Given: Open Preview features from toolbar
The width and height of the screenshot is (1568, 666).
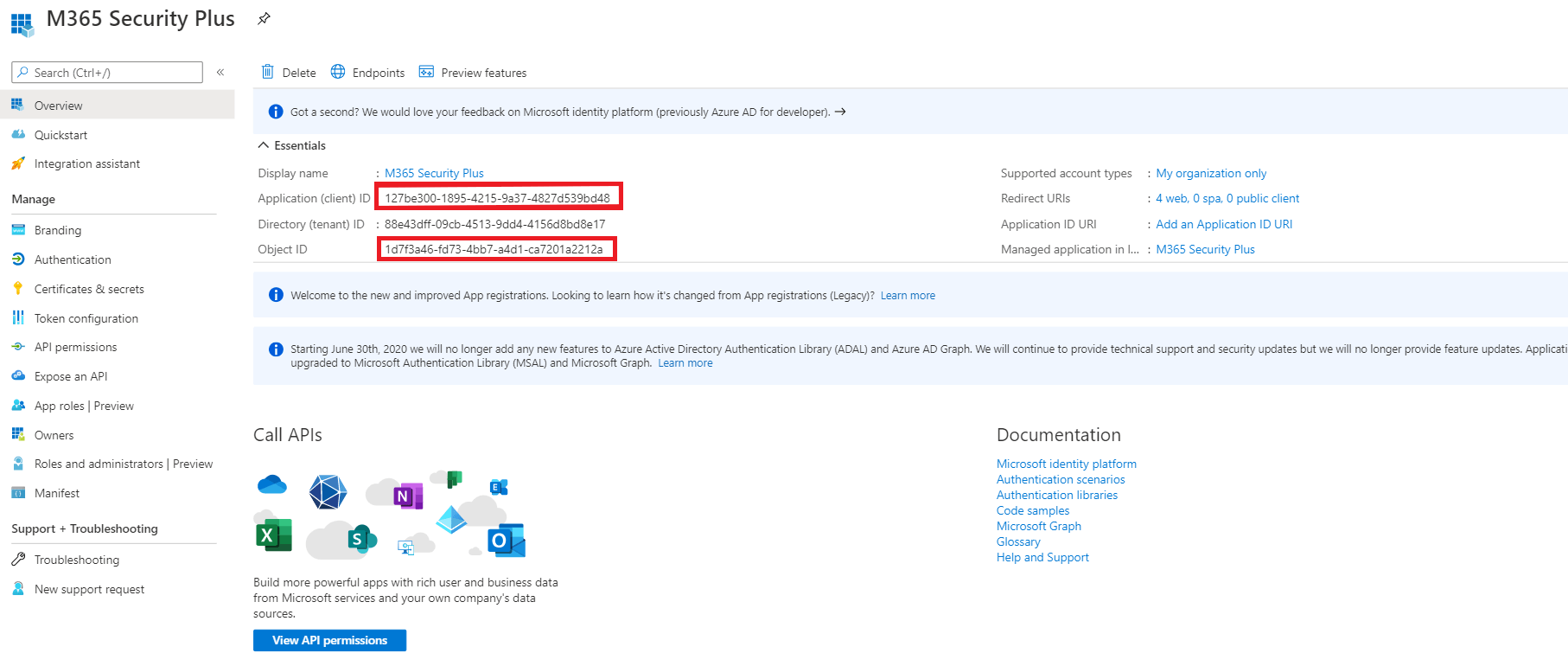Looking at the screenshot, I should click(x=473, y=73).
